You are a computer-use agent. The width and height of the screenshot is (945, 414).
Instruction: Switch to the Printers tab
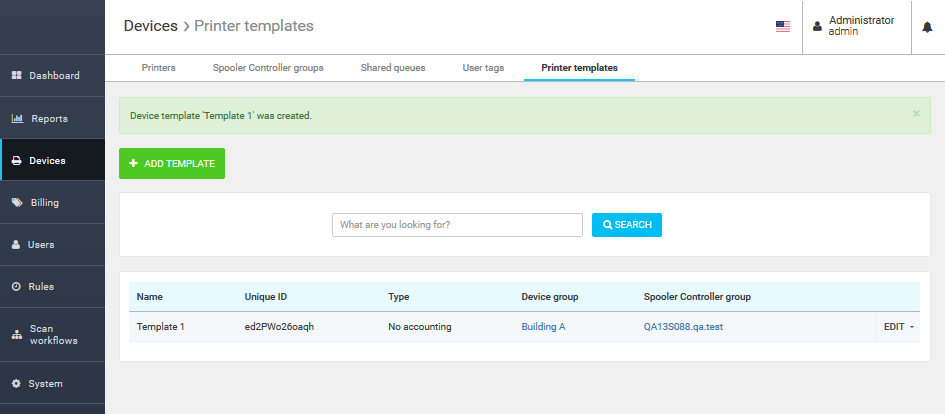tap(158, 68)
